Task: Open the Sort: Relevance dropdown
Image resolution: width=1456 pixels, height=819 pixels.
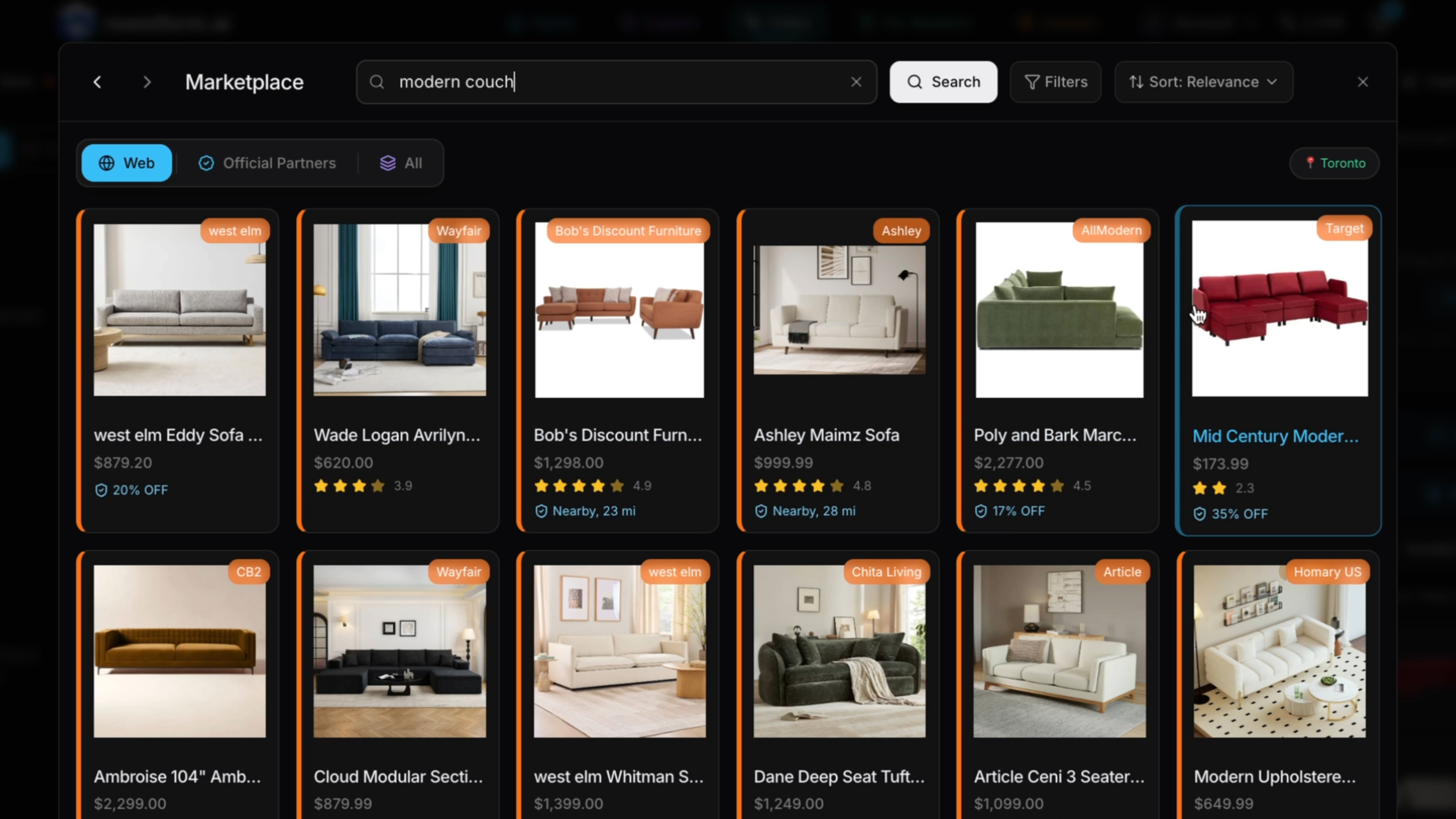Action: (x=1203, y=82)
